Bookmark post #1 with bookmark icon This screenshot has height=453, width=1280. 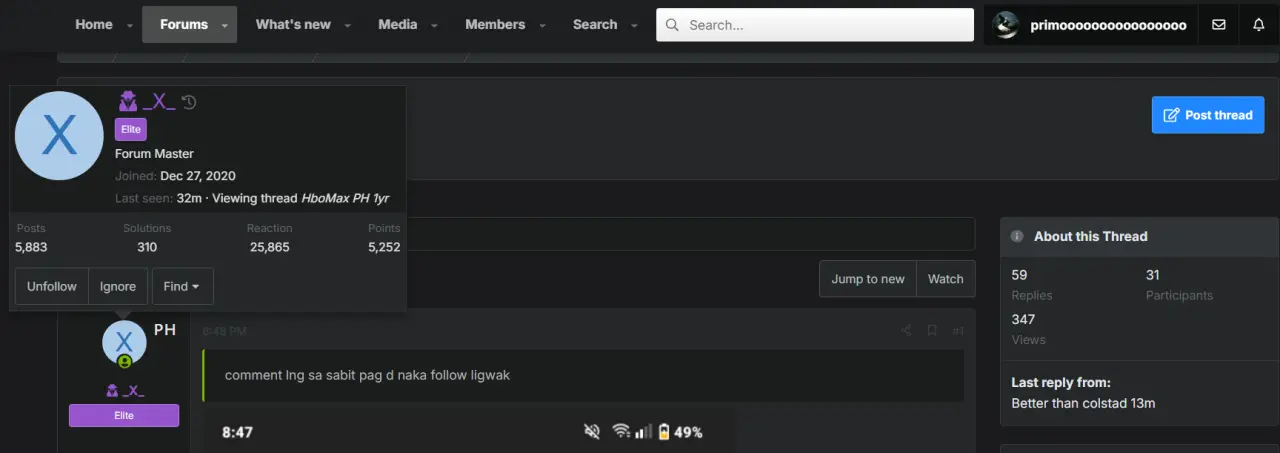pyautogui.click(x=932, y=331)
